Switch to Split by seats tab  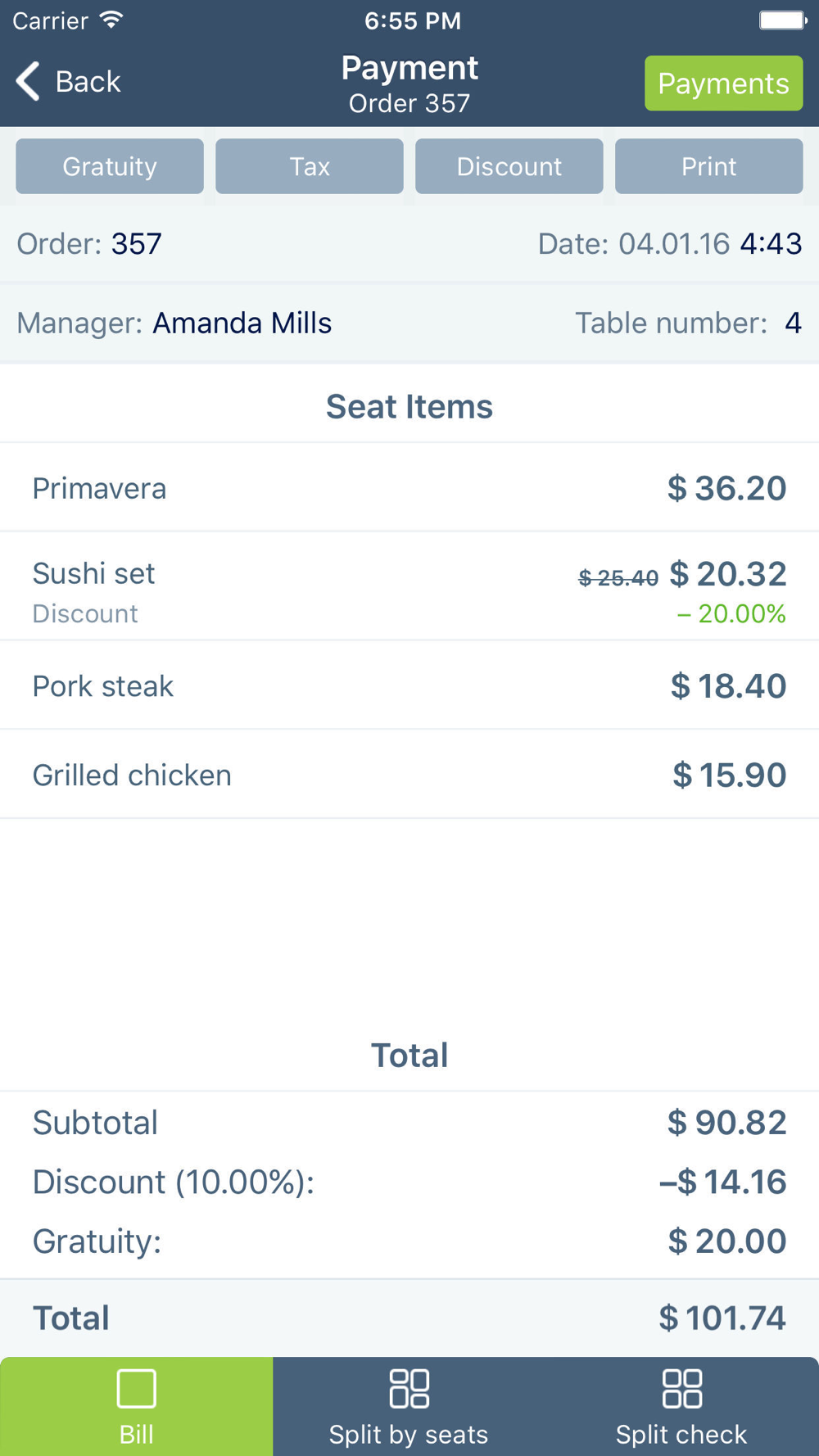pyautogui.click(x=409, y=1406)
